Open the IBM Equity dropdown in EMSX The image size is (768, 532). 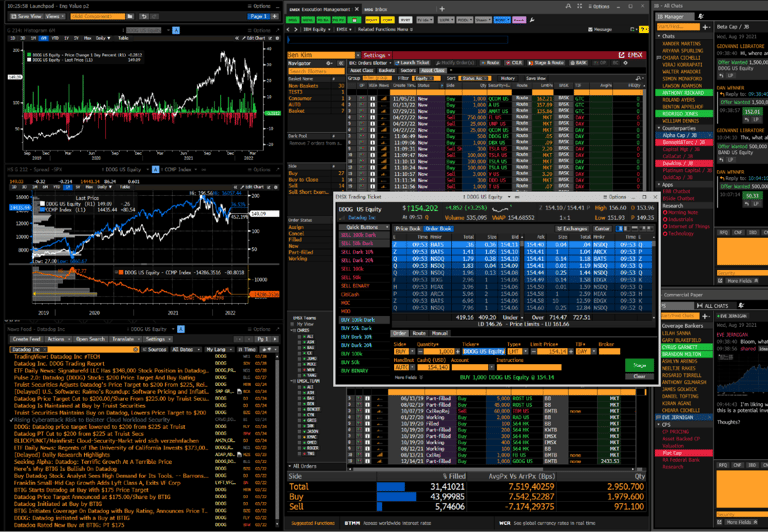[x=317, y=29]
